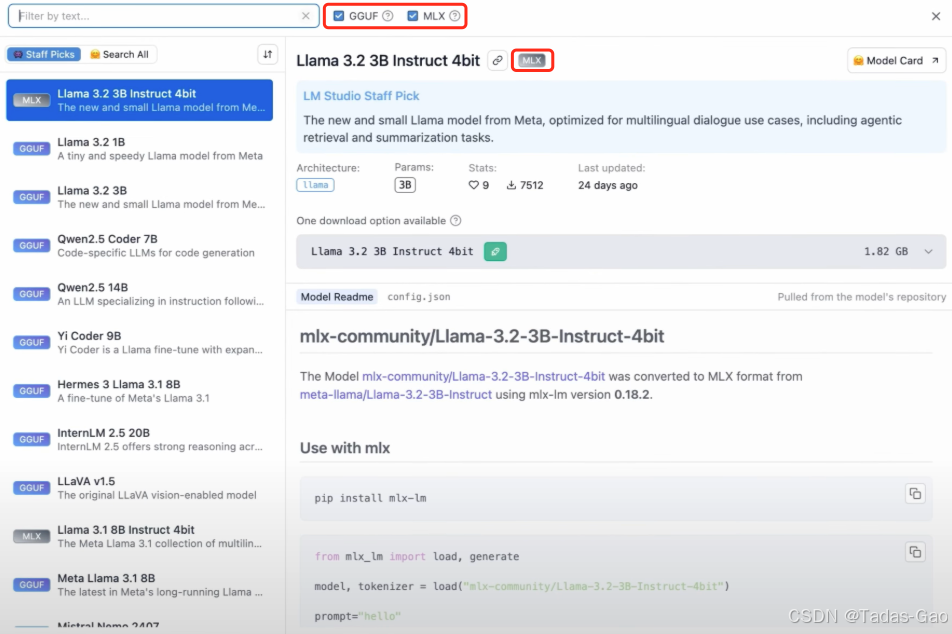Open the mlx-community/Llama-3.2-3B-Instruct-4bit link
This screenshot has width=952, height=634.
point(483,377)
